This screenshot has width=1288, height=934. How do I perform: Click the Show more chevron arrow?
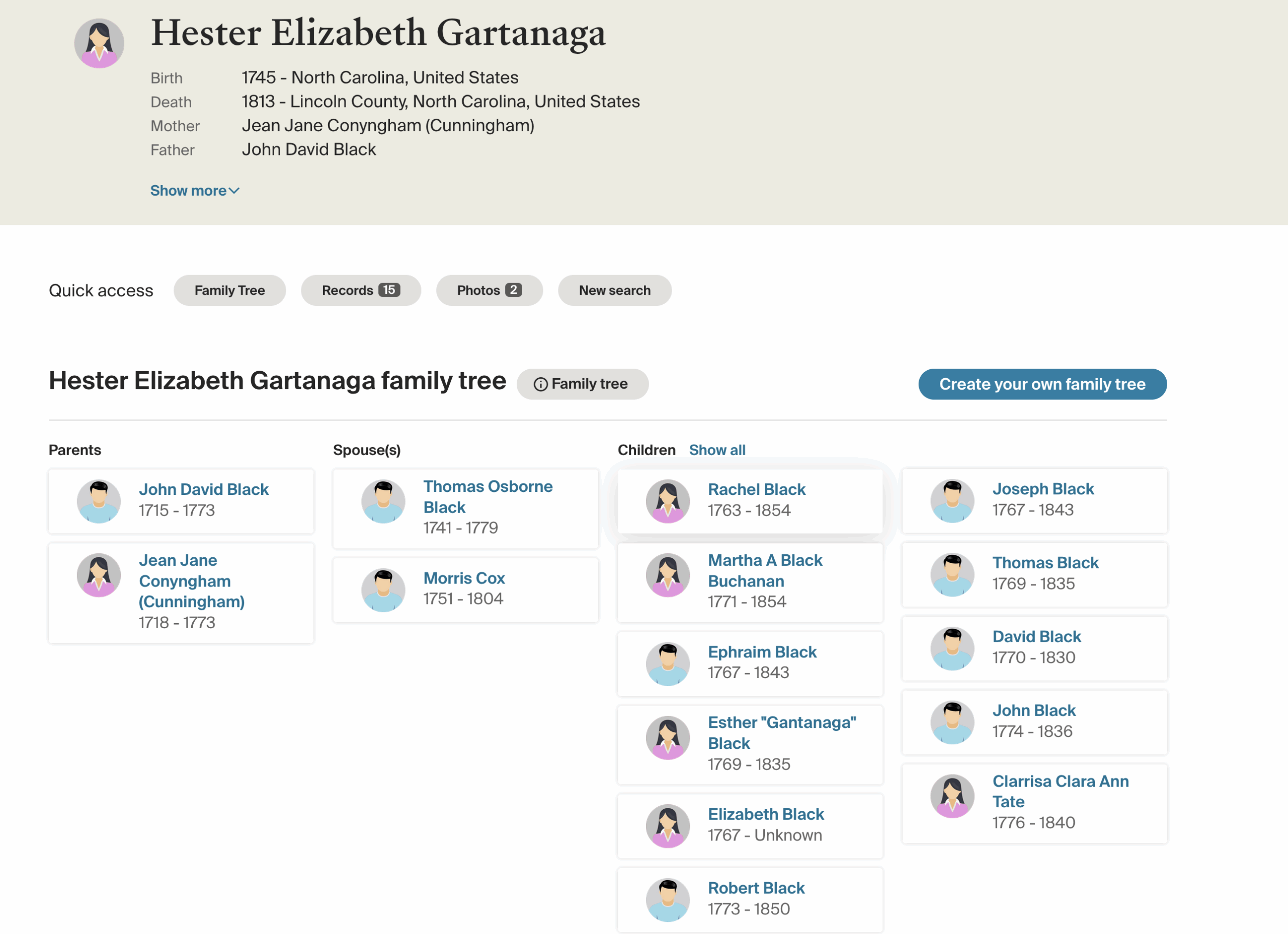234,191
